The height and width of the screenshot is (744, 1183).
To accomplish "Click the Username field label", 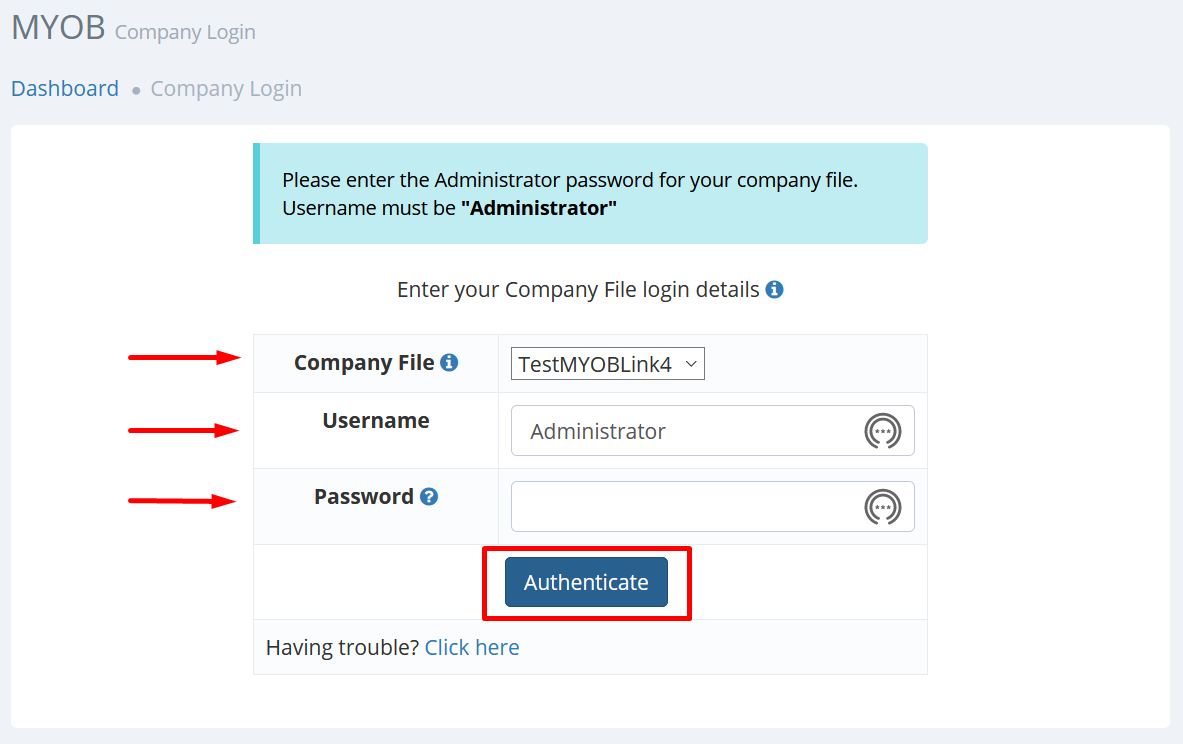I will (x=376, y=421).
